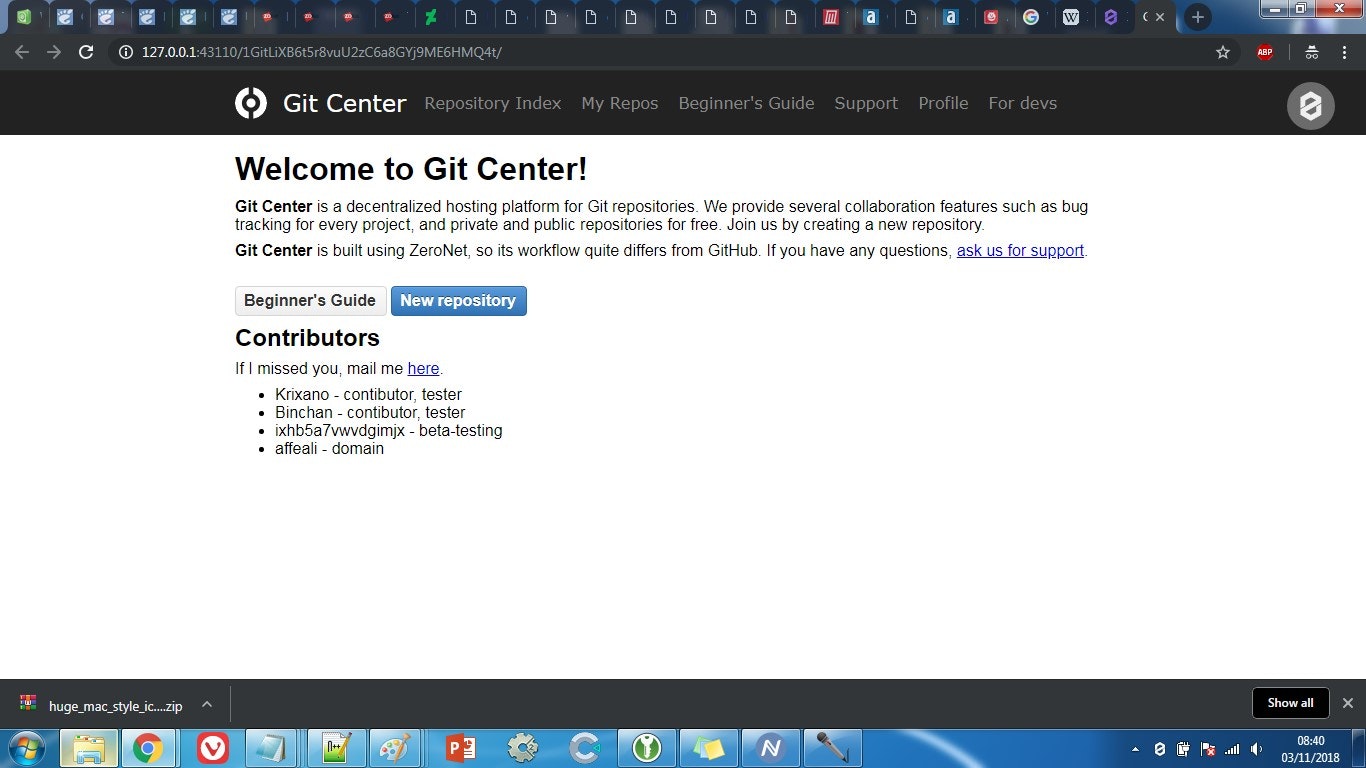
Task: Open the Action Center flag icon
Action: click(1208, 749)
